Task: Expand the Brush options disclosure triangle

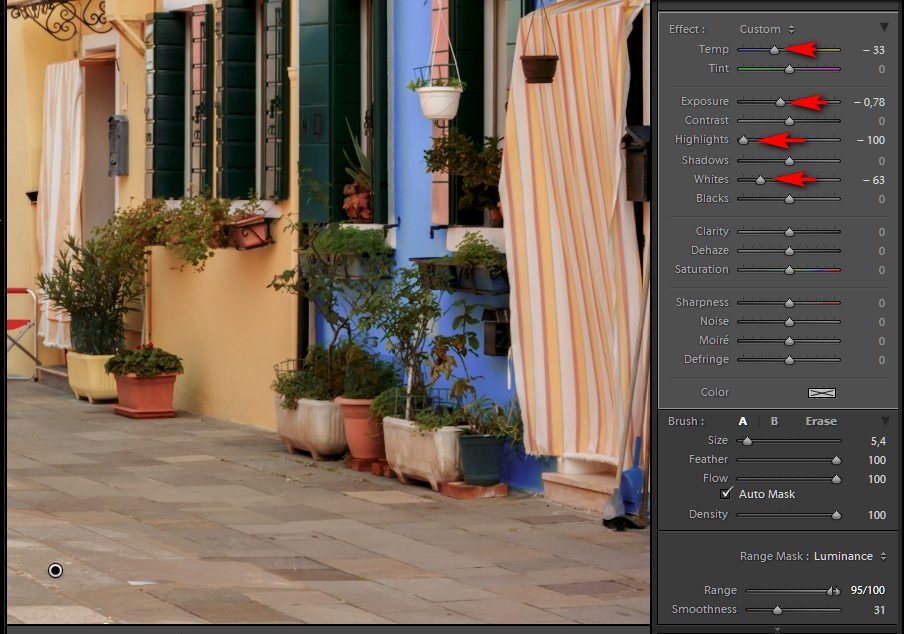Action: [884, 421]
